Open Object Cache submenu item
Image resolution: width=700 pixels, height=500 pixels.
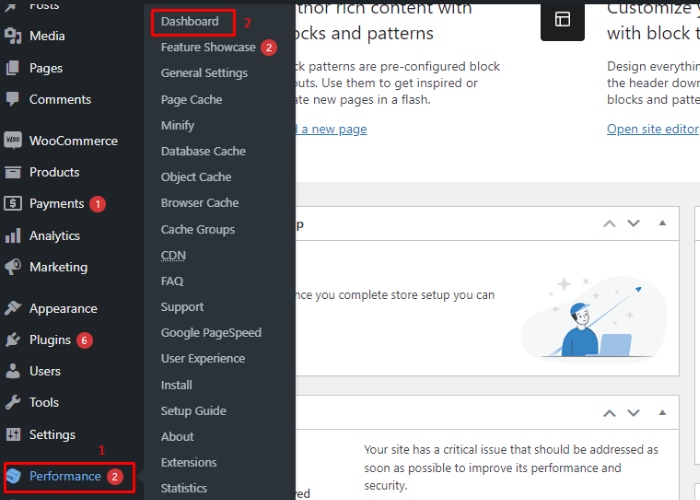click(196, 177)
